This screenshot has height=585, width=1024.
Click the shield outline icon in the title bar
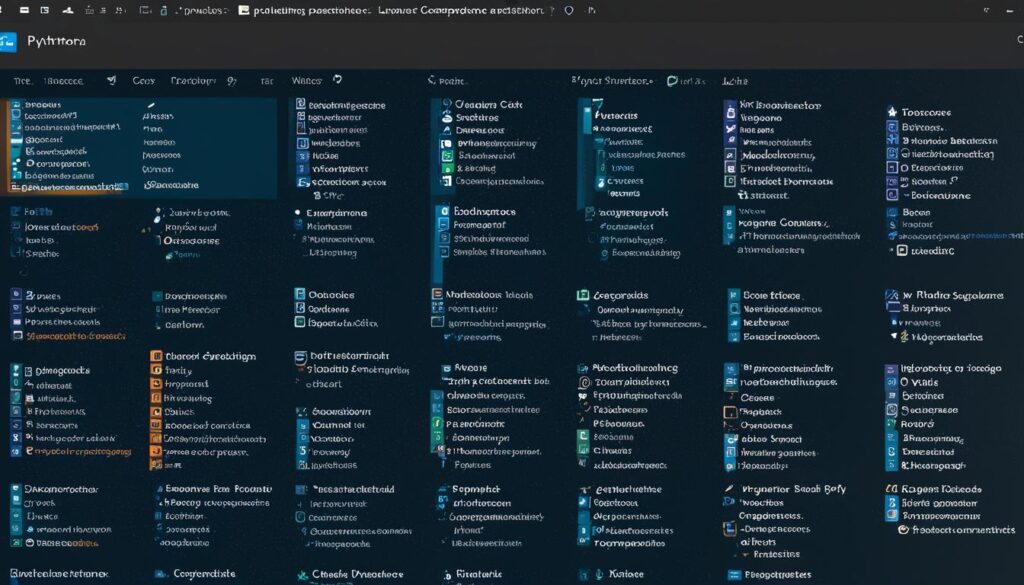coord(569,10)
